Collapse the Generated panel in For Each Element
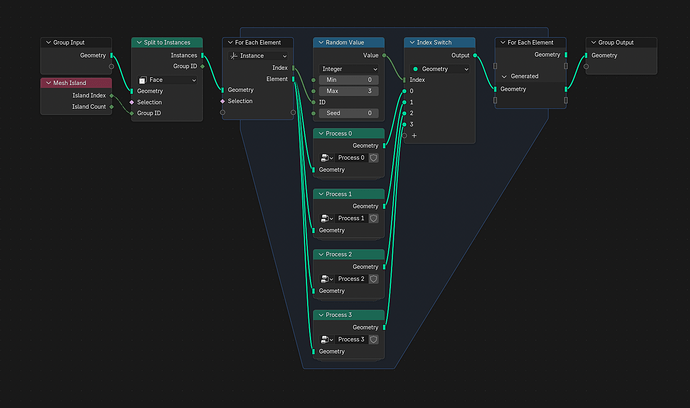This screenshot has width=690, height=408. [x=504, y=77]
